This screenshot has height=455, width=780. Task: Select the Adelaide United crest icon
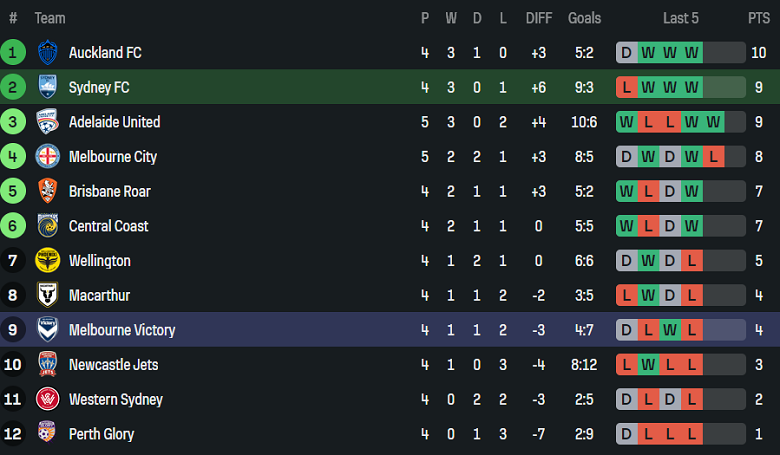47,122
